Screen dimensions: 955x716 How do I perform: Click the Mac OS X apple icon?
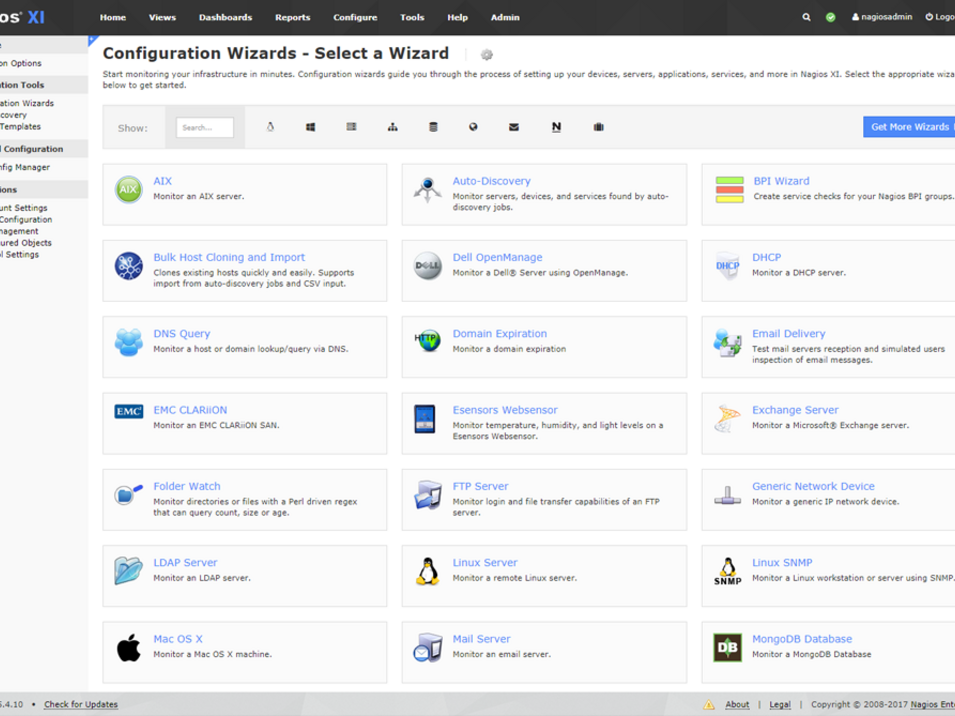(129, 647)
